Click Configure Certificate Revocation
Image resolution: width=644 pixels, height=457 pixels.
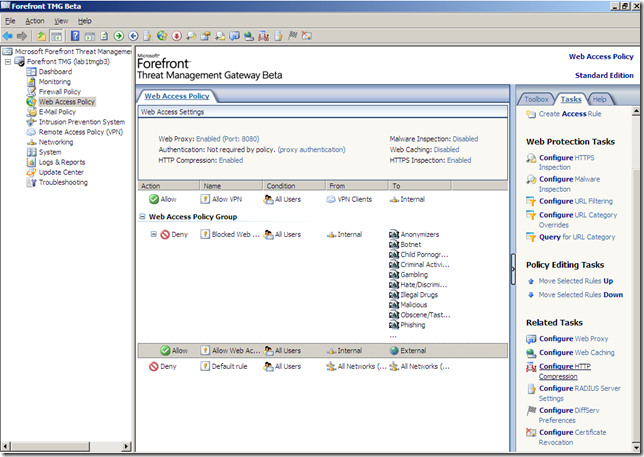pyautogui.click(x=572, y=437)
